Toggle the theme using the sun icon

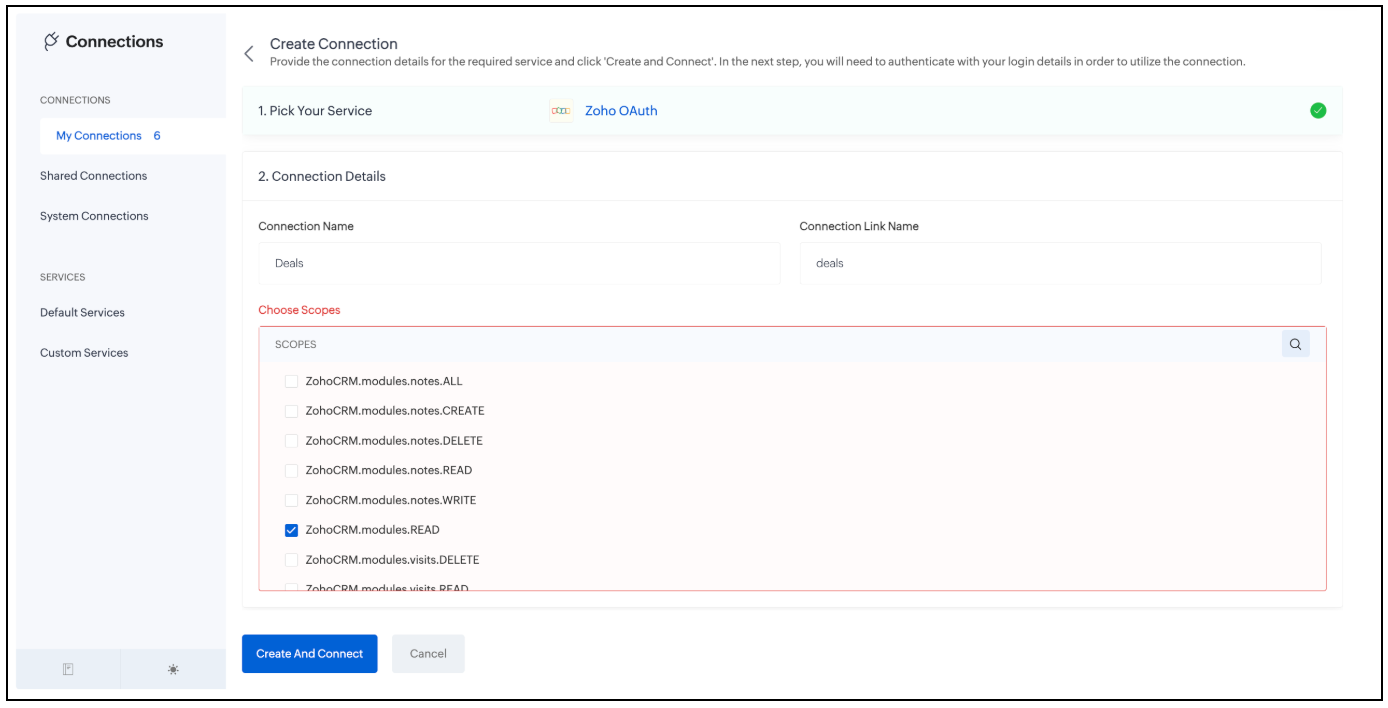click(172, 668)
